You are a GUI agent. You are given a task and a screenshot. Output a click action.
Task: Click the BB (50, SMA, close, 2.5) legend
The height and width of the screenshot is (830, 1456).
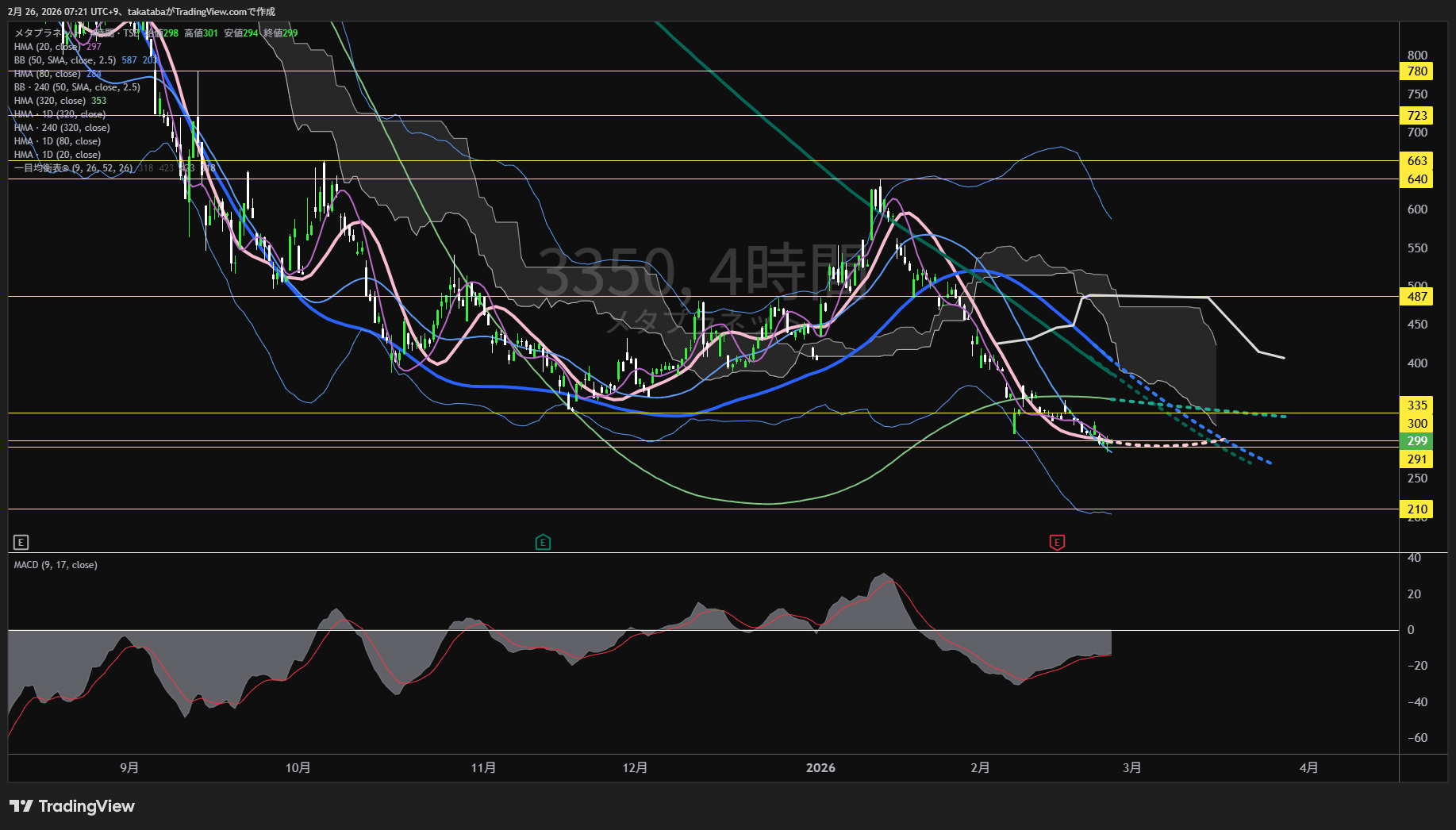coord(65,60)
